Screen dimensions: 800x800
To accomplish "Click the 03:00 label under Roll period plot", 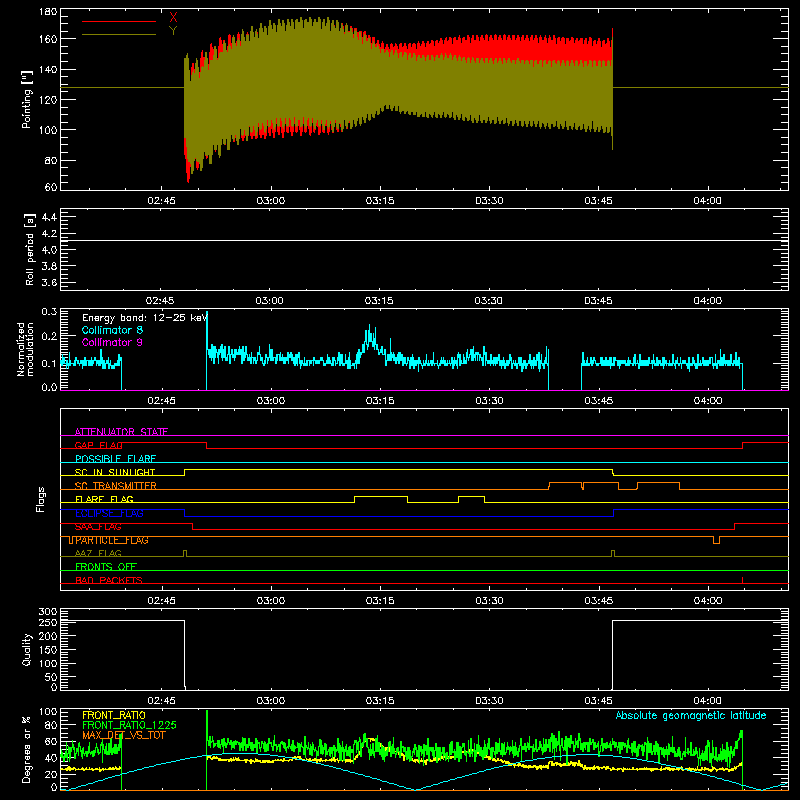I will pos(269,301).
